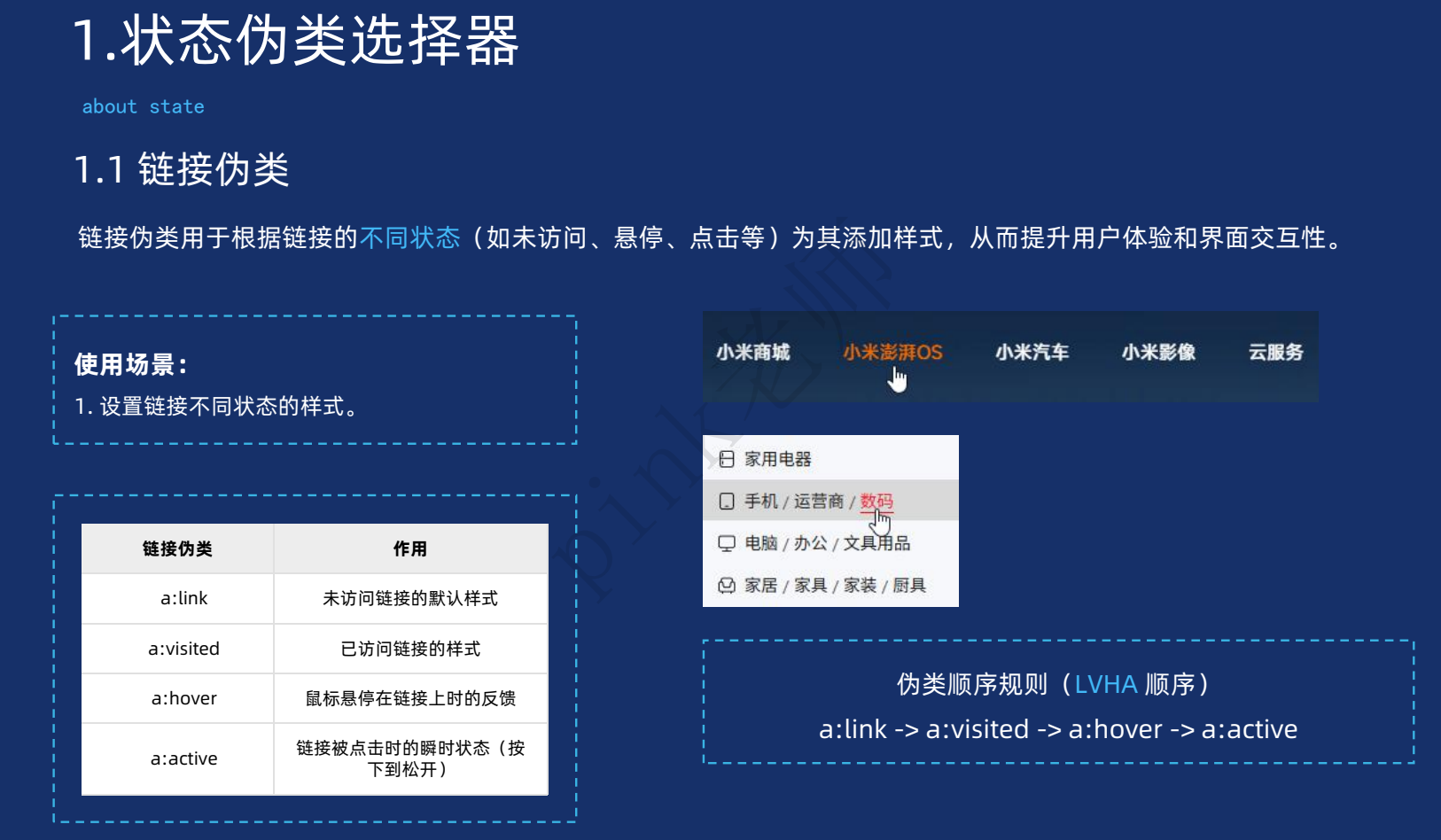Image resolution: width=1441 pixels, height=840 pixels.
Task: Select 办公 in the category menu
Action: pyautogui.click(x=810, y=543)
